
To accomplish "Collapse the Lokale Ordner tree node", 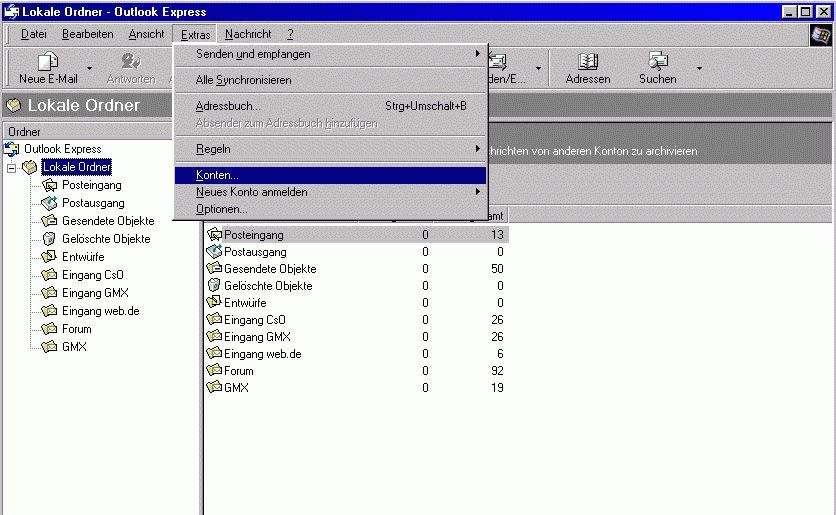I will tap(11, 168).
